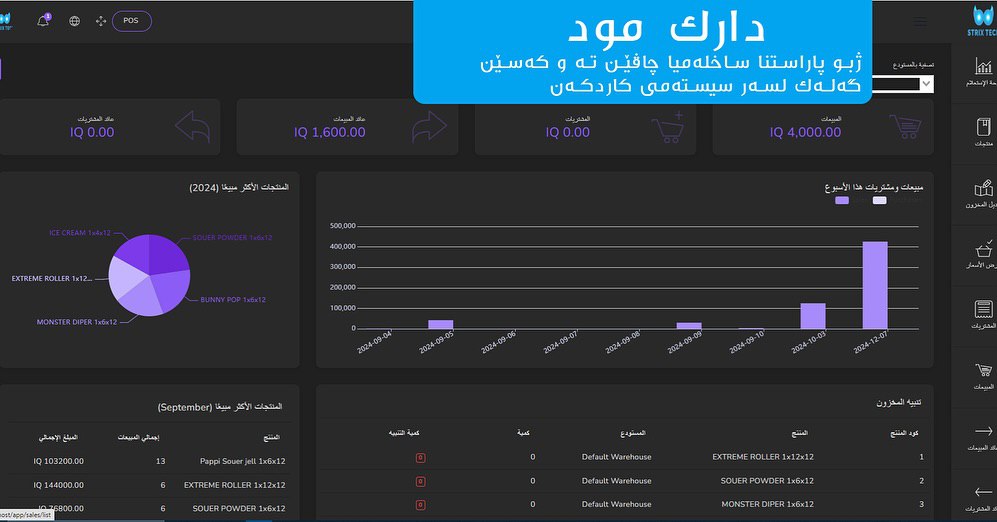The image size is (997, 522).
Task: Open dashboard chart icon in sidebar
Action: (983, 66)
